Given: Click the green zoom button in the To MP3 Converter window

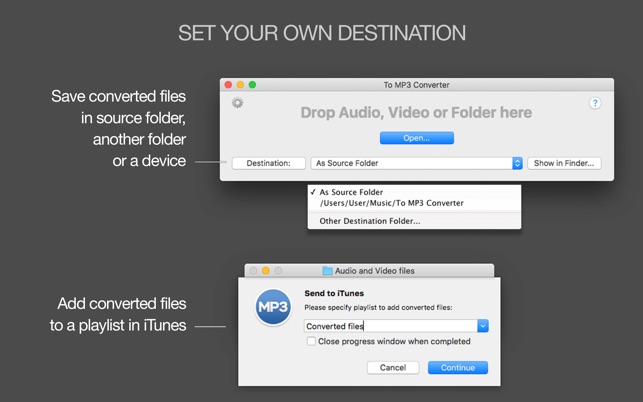Looking at the screenshot, I should click(x=252, y=85).
